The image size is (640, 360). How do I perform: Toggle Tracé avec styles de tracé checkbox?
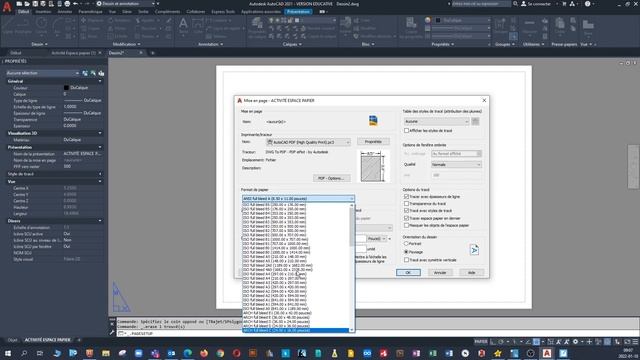coord(407,211)
